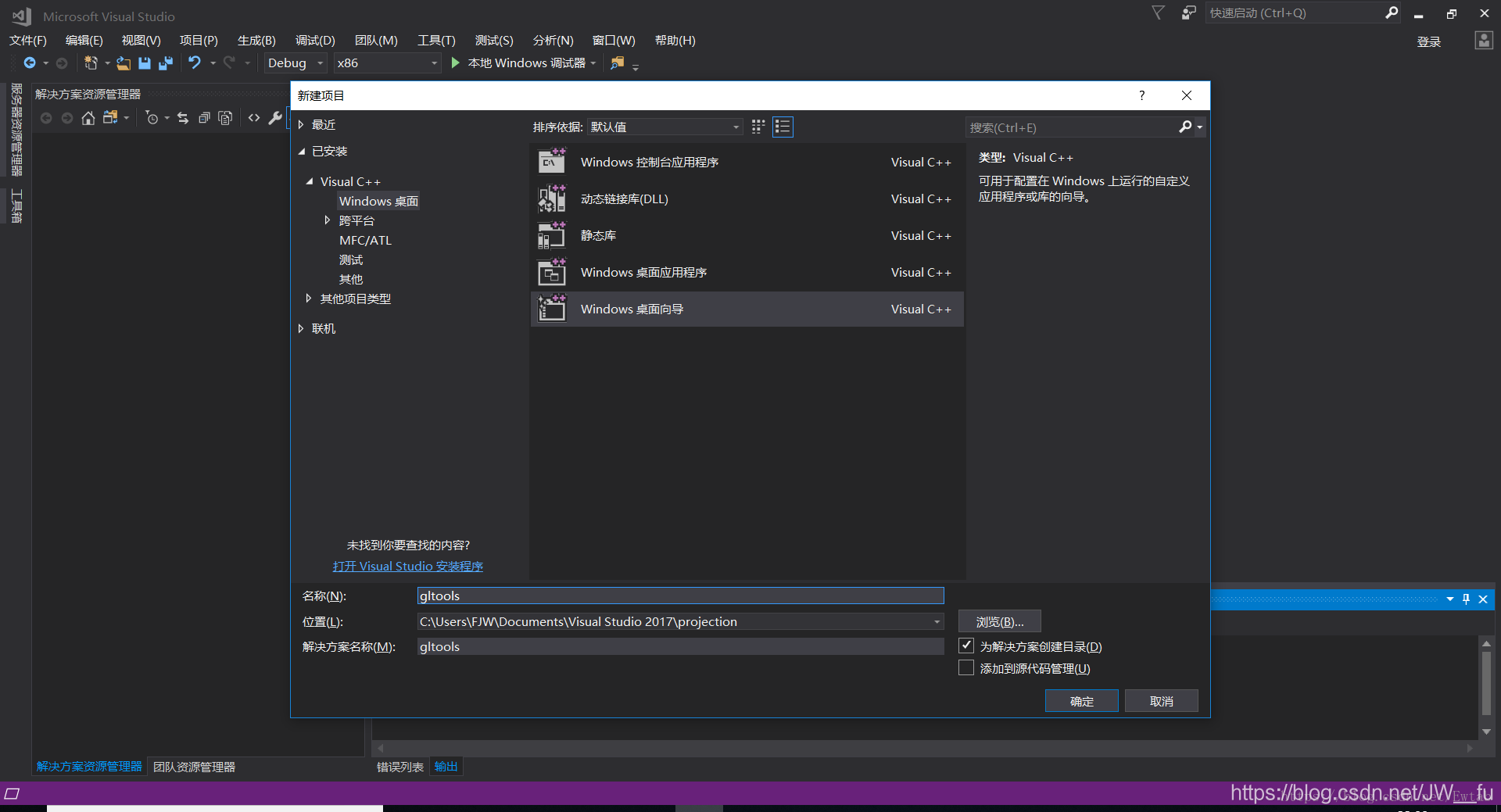This screenshot has height=812, width=1501.
Task: Open the Debug configuration dropdown
Action: coord(296,63)
